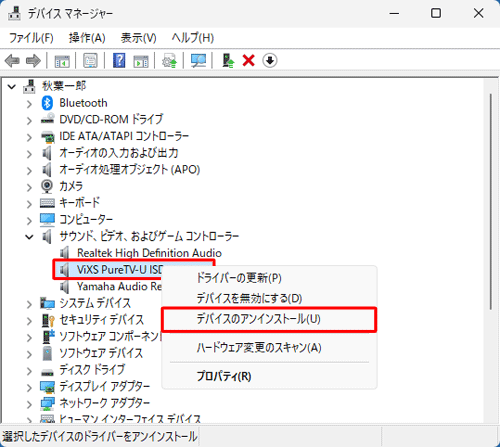Toggle the console tree pane icon
Screen dimensions: 500x447
(62, 61)
